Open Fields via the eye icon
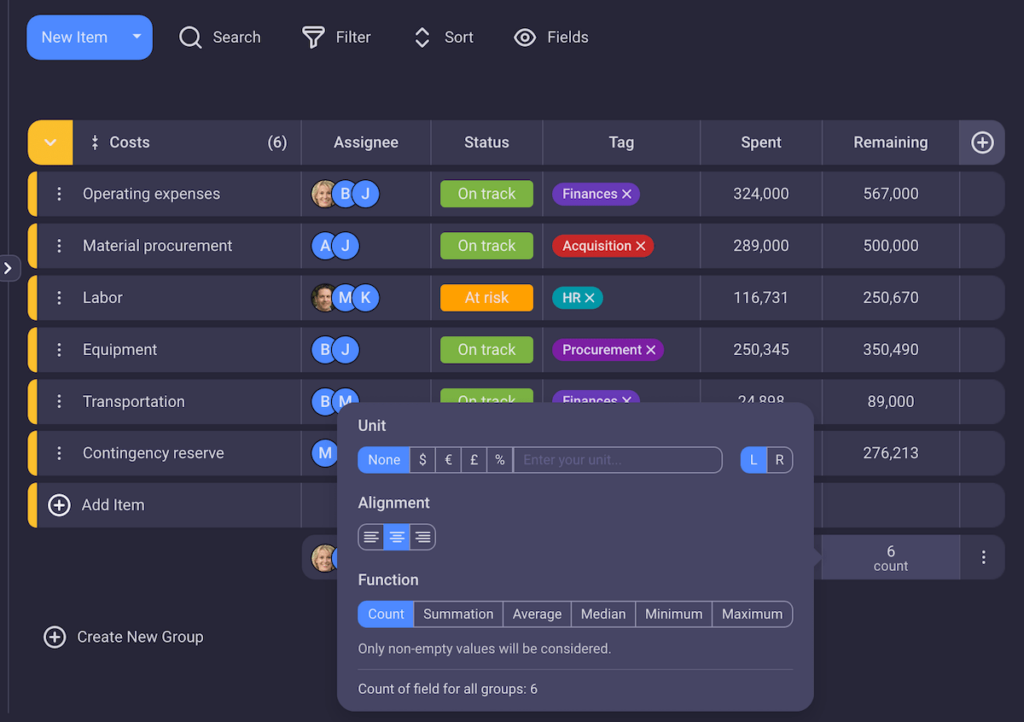The width and height of the screenshot is (1024, 722). (x=525, y=38)
